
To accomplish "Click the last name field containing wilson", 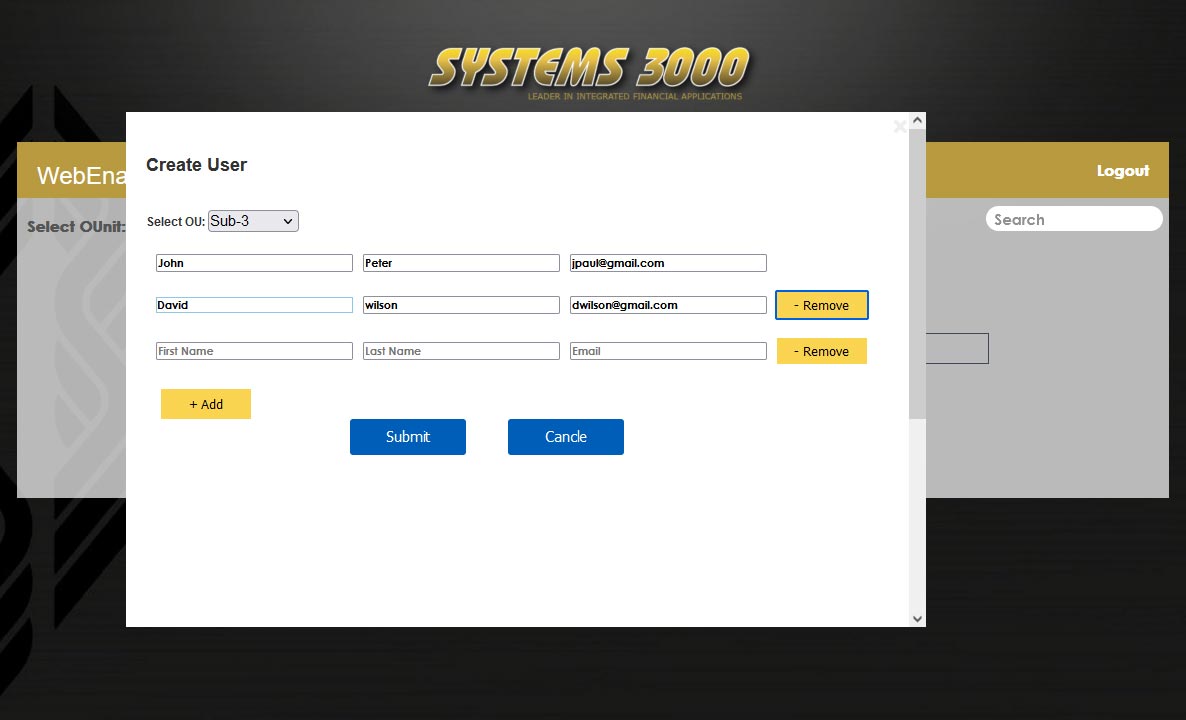I will (x=461, y=305).
